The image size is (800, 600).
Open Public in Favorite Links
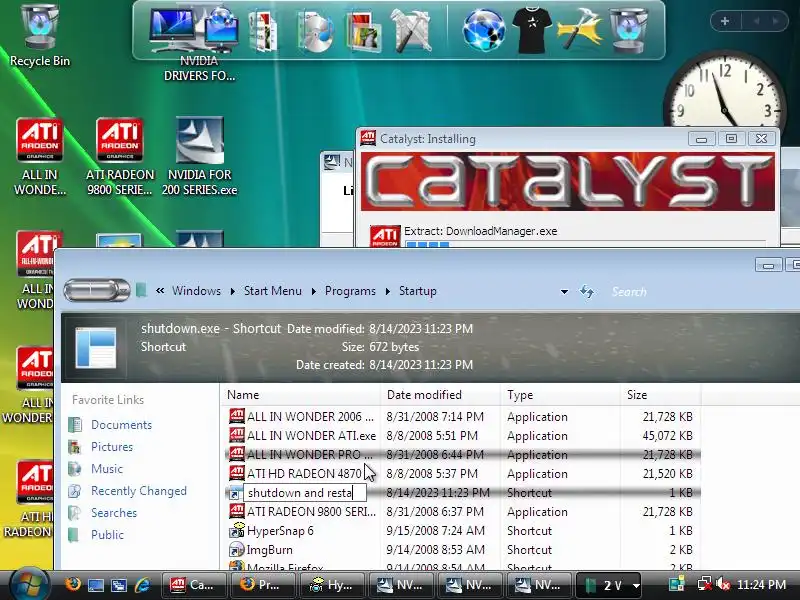point(107,535)
